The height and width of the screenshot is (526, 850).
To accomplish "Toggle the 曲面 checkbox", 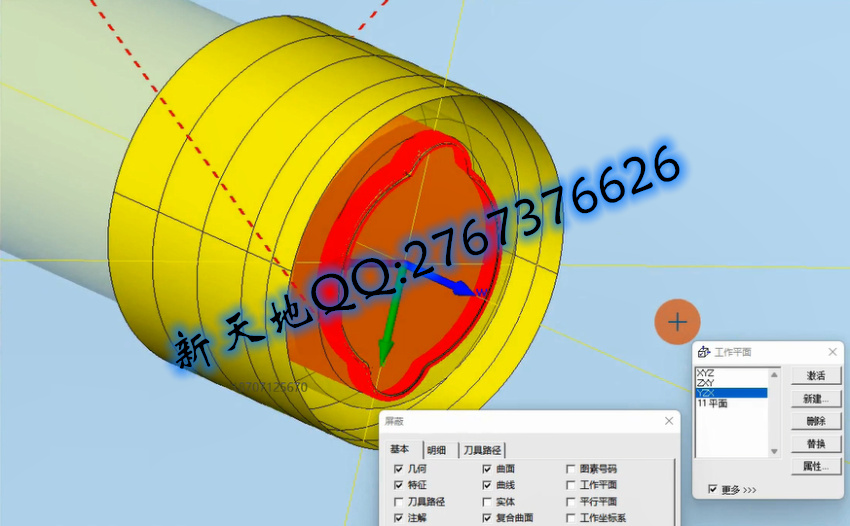I will click(x=487, y=469).
